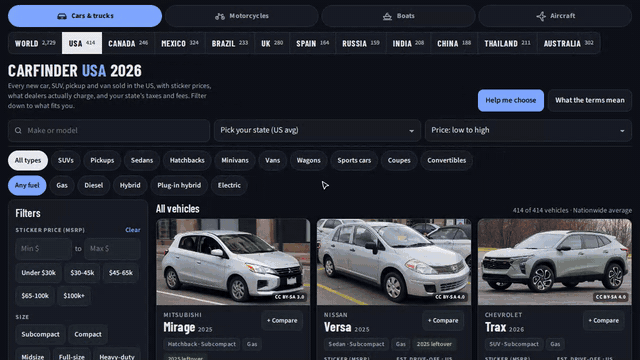Filter by Vans
The image size is (640, 360).
click(273, 160)
